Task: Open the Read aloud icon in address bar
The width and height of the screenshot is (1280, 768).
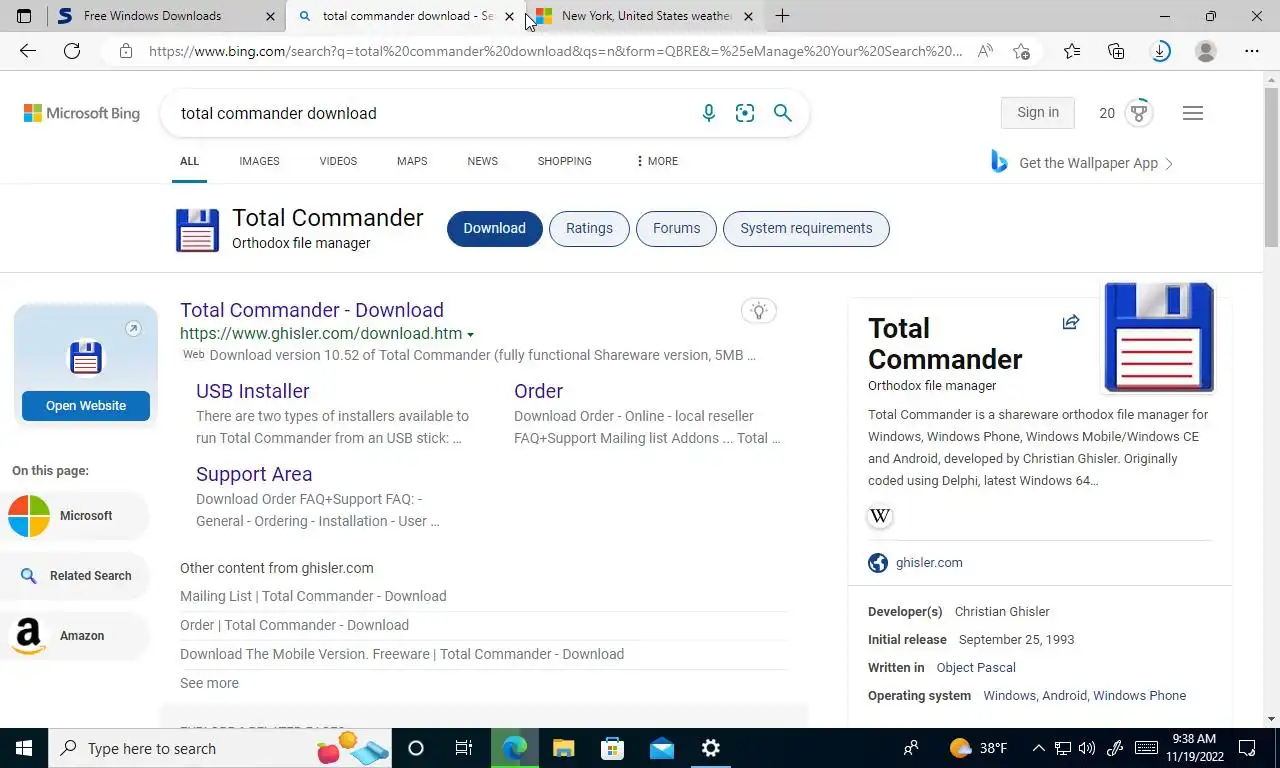Action: click(985, 51)
